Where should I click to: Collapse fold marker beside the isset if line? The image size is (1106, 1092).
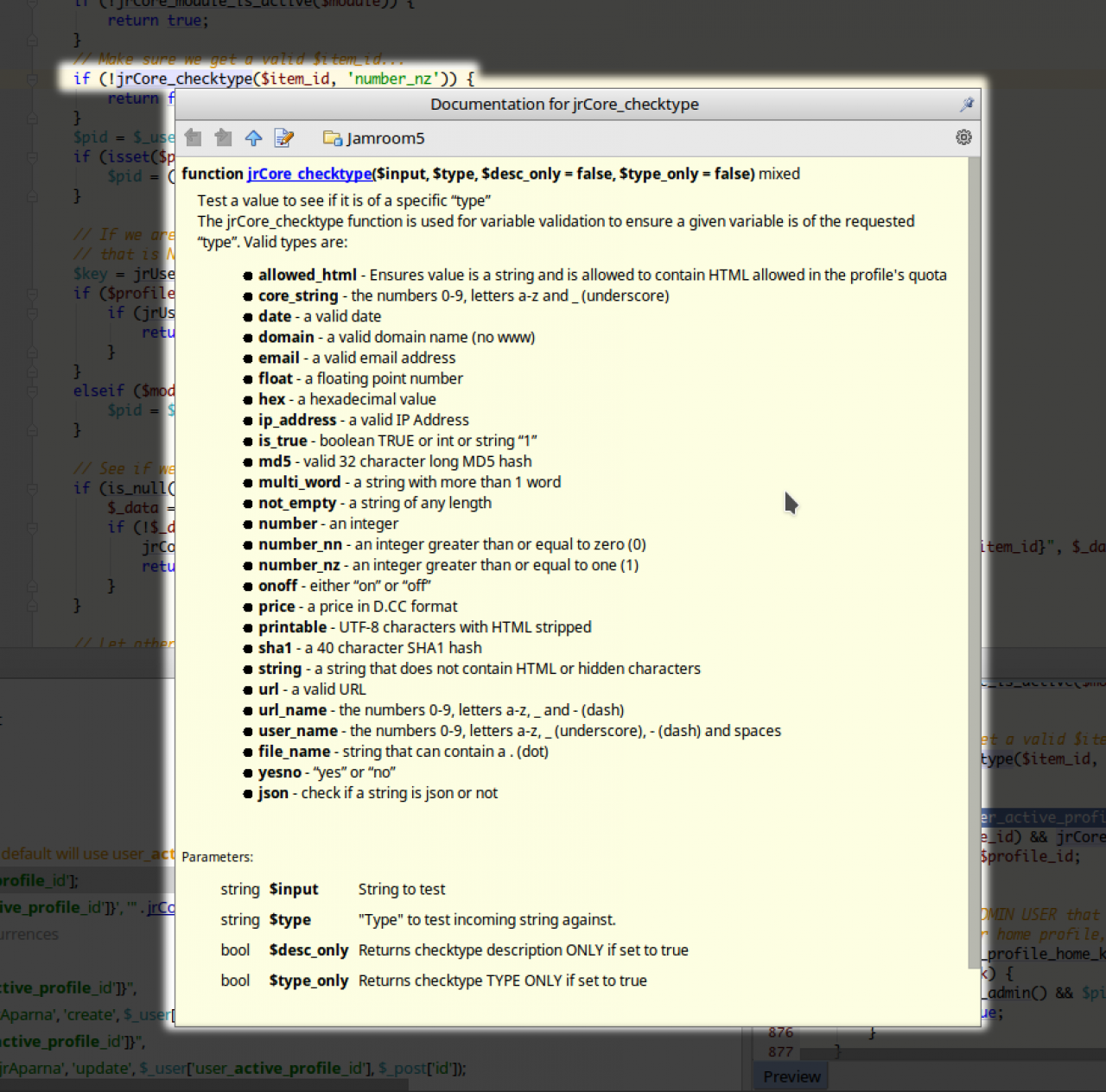coord(32,157)
